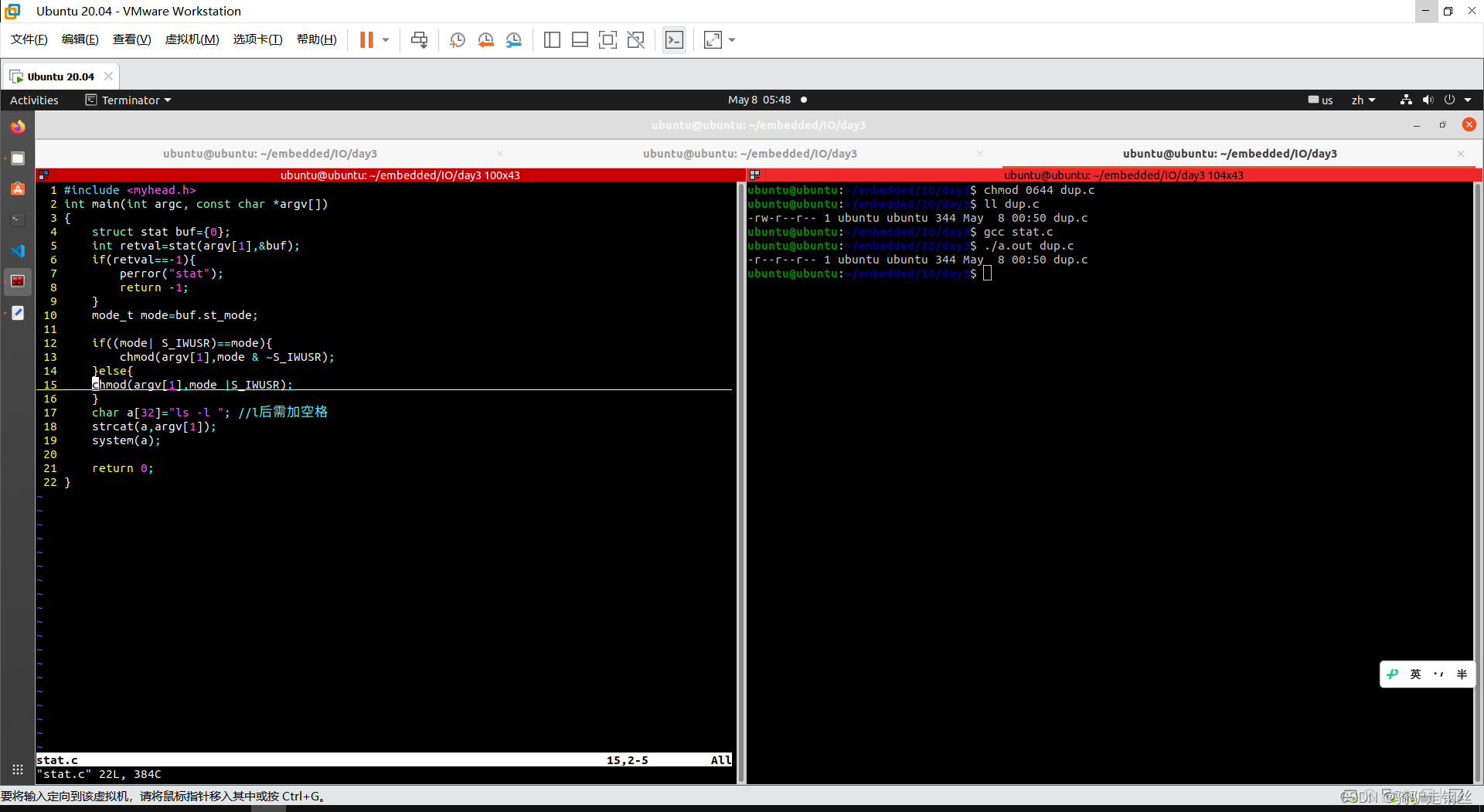Close the Terminator window with red button
This screenshot has width=1484, height=812.
[1469, 124]
